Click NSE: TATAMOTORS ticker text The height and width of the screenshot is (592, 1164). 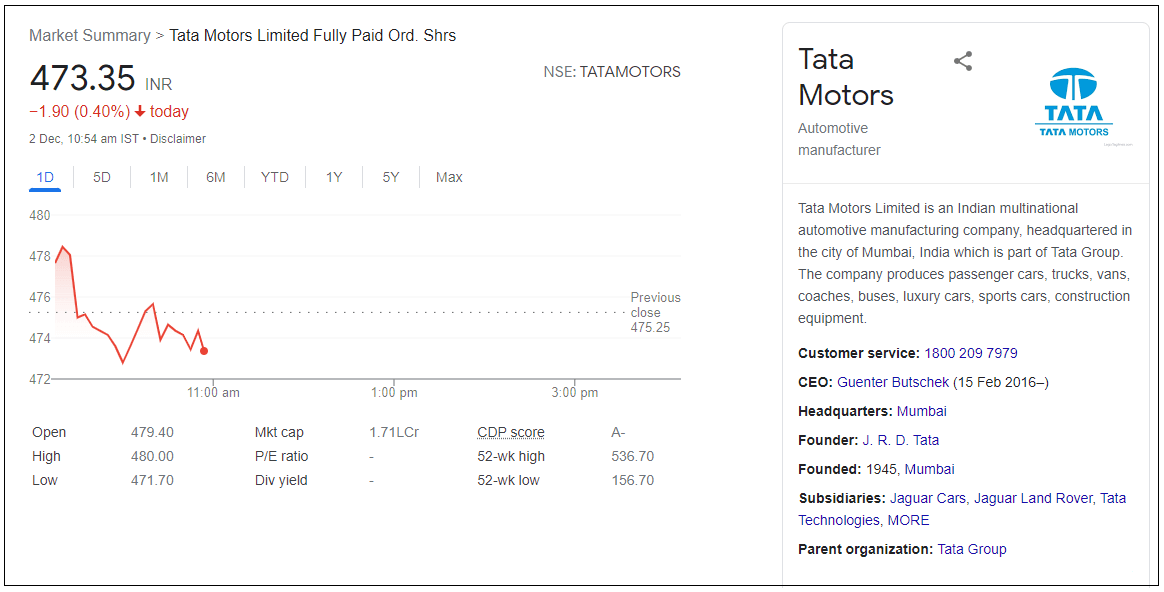click(612, 72)
